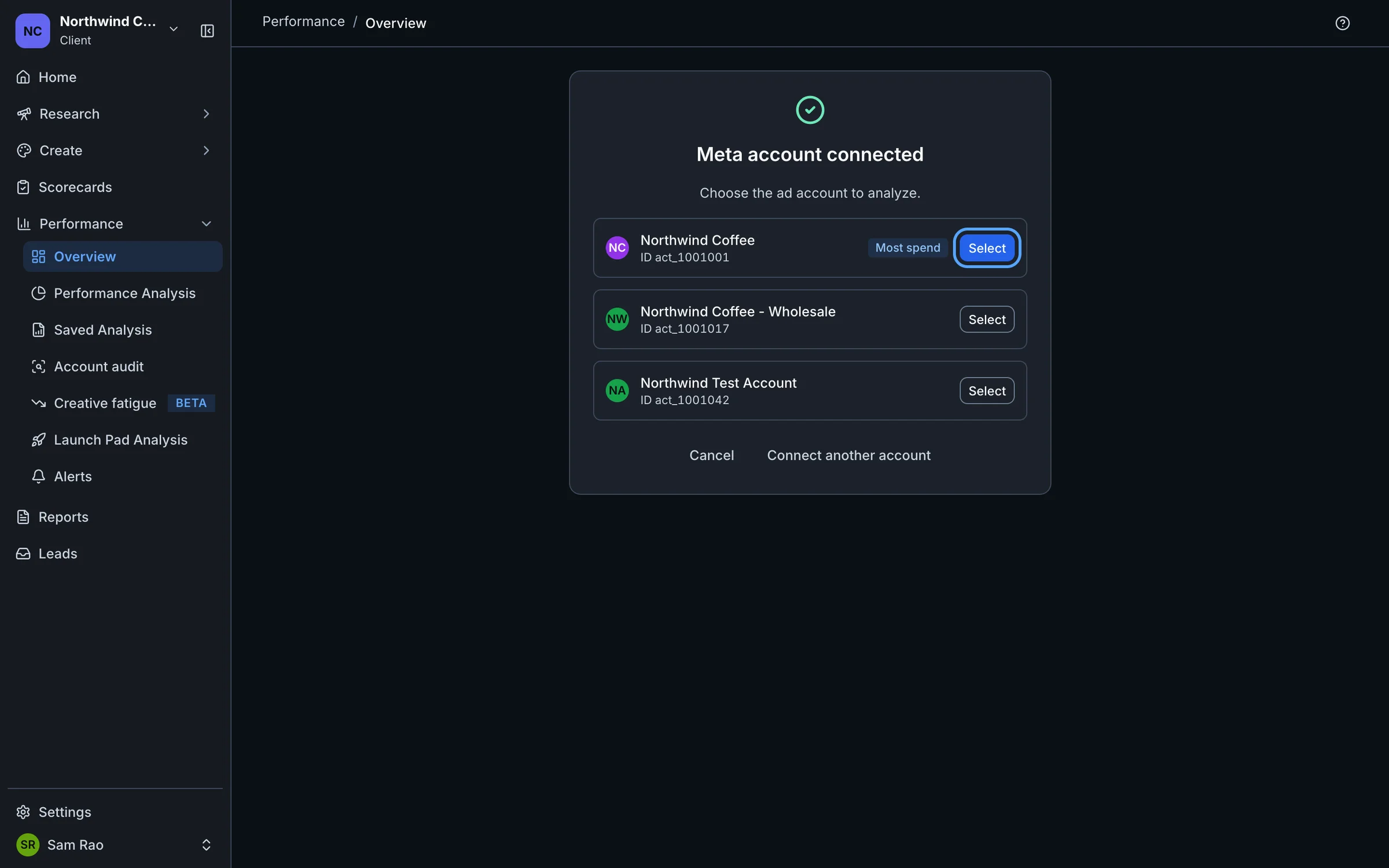Open Scorecards page

115,187
